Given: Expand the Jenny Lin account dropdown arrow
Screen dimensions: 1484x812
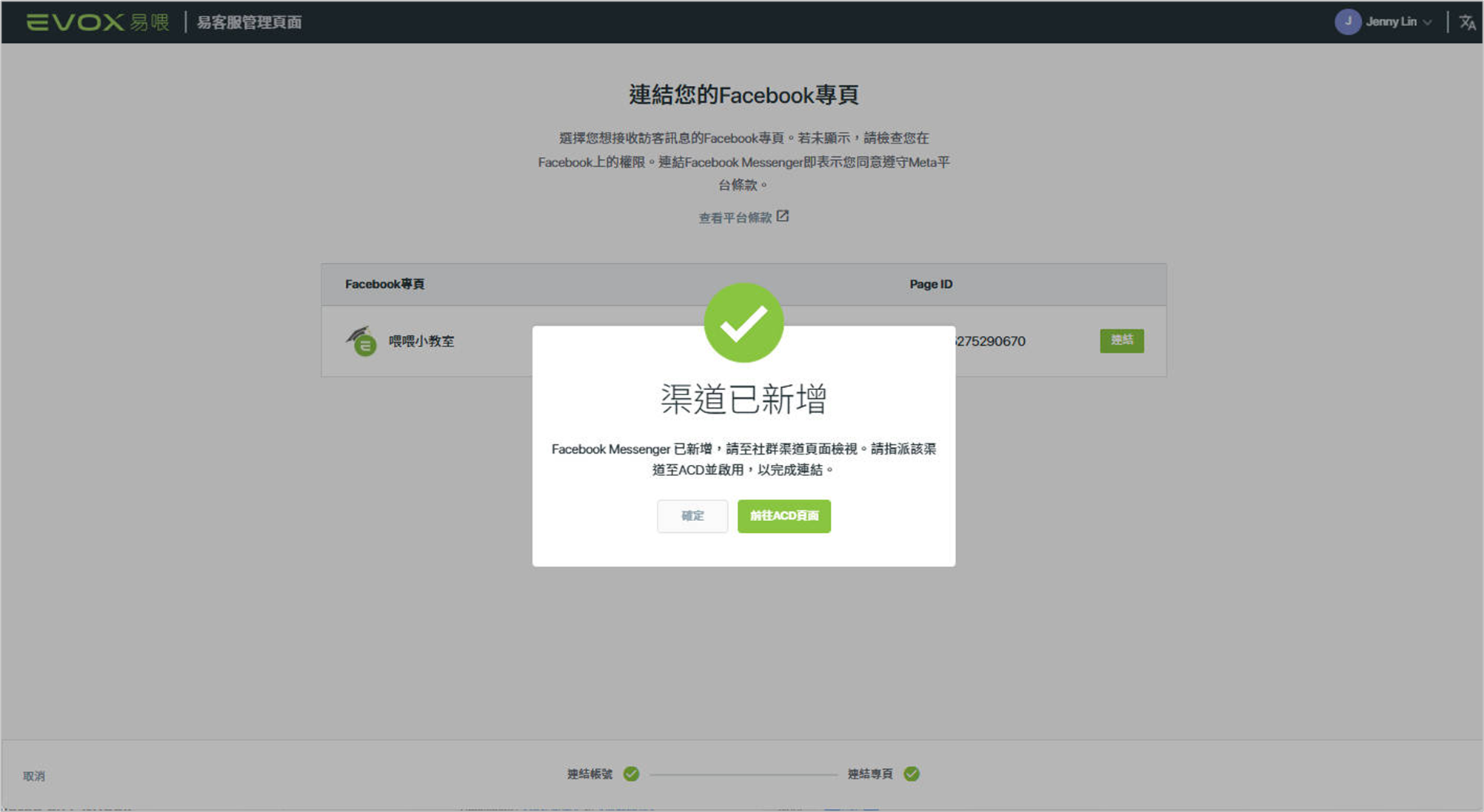Looking at the screenshot, I should coord(1428,22).
